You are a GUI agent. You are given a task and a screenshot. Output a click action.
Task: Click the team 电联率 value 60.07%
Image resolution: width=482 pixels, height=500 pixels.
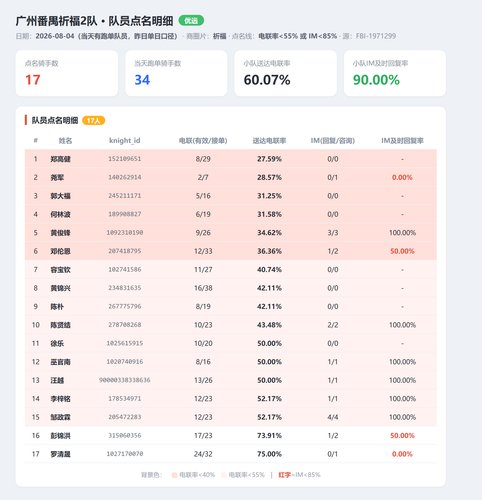click(x=267, y=80)
